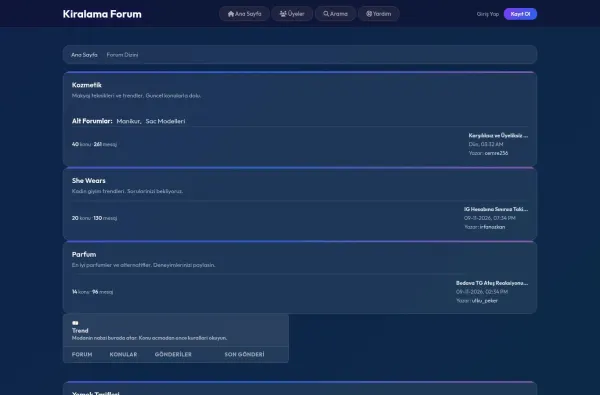This screenshot has width=600, height=395.
Task: Click the Trend rules description text
Action: click(149, 338)
